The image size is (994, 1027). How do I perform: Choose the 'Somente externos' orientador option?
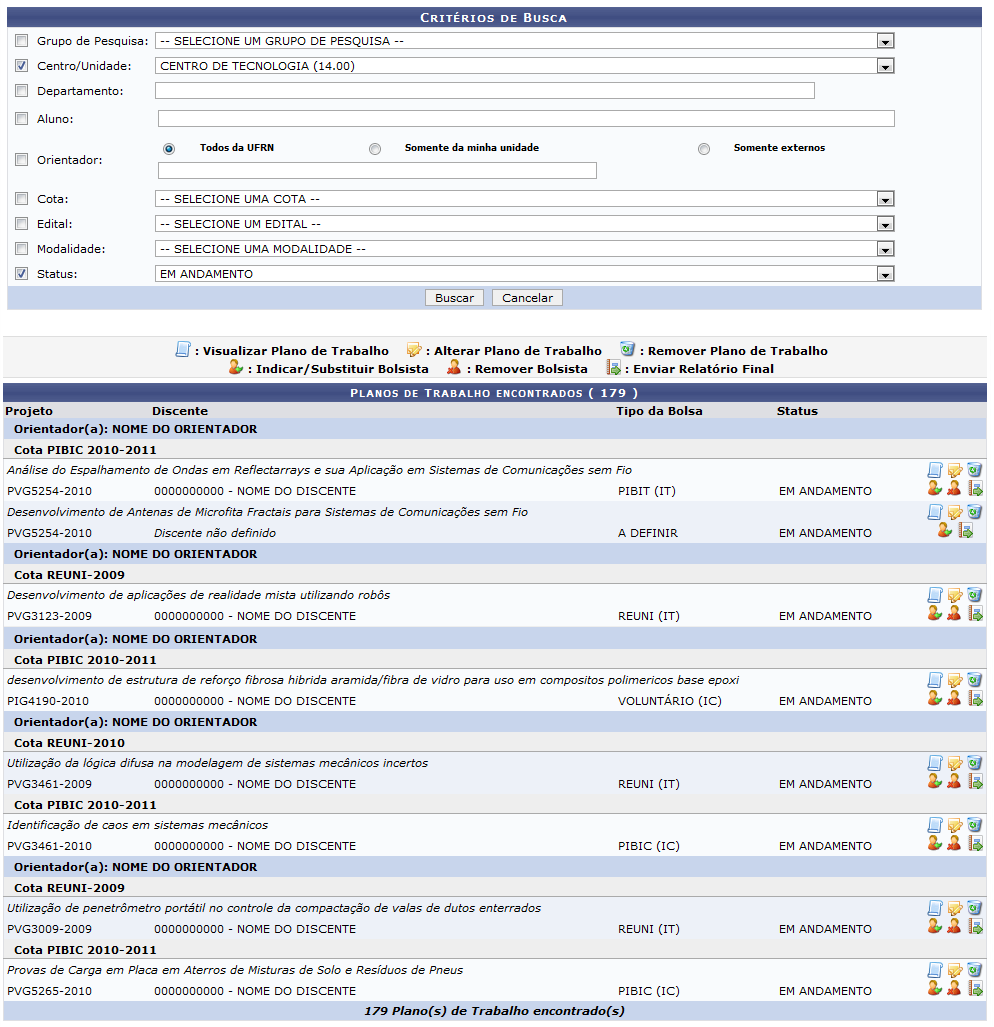(704, 149)
